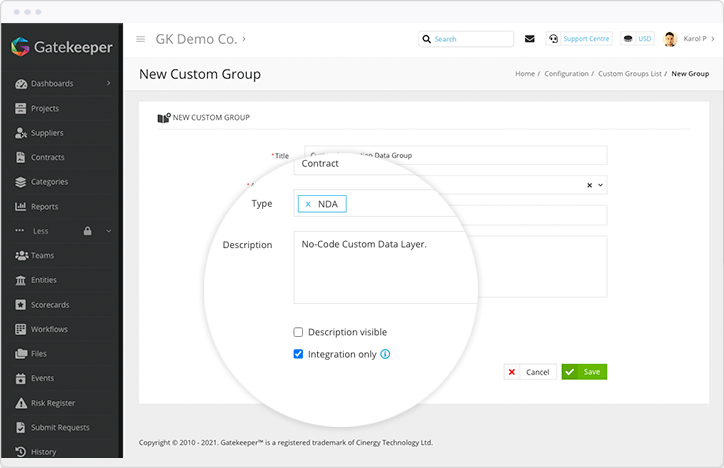Screen dimensions: 724x468
Task: Uncheck the Integration only checkbox
Action: [x=298, y=354]
